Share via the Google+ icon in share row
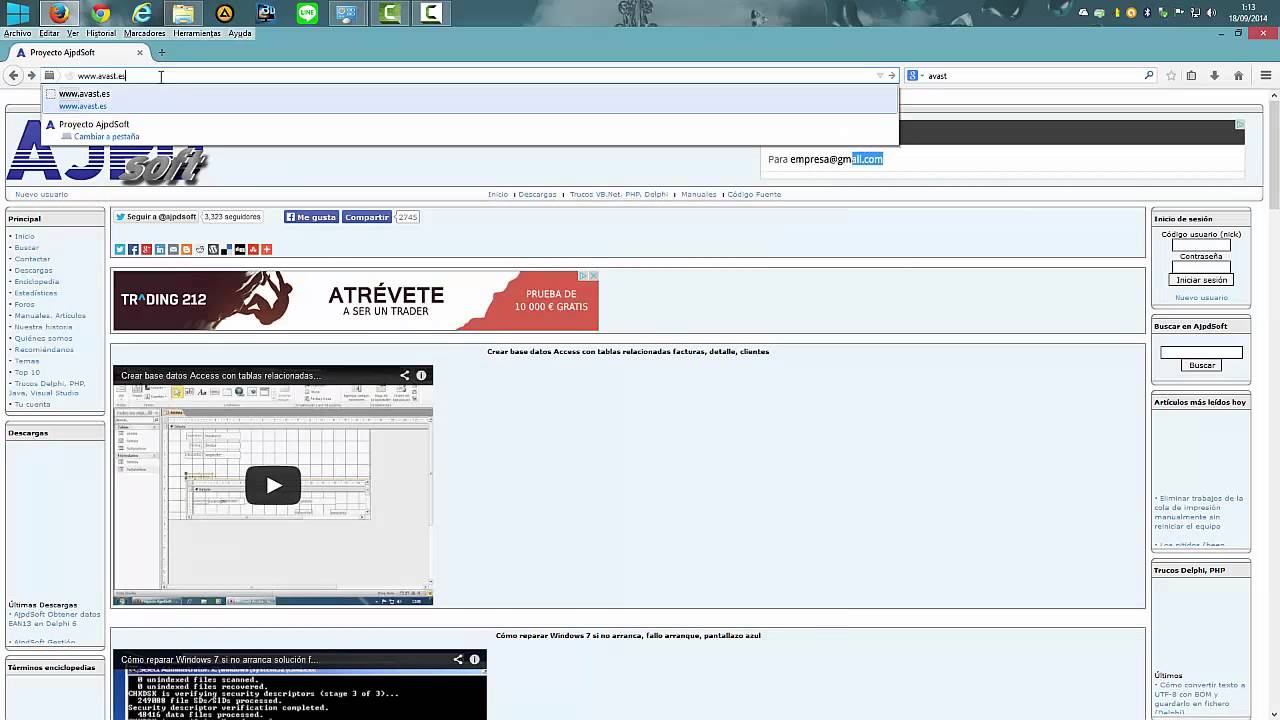Viewport: 1280px width, 720px height. 146,249
